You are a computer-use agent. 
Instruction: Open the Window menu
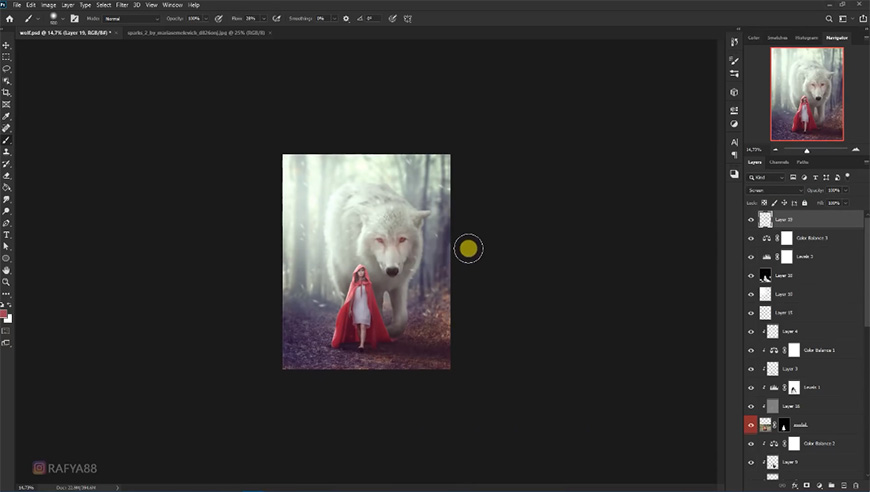pyautogui.click(x=173, y=5)
